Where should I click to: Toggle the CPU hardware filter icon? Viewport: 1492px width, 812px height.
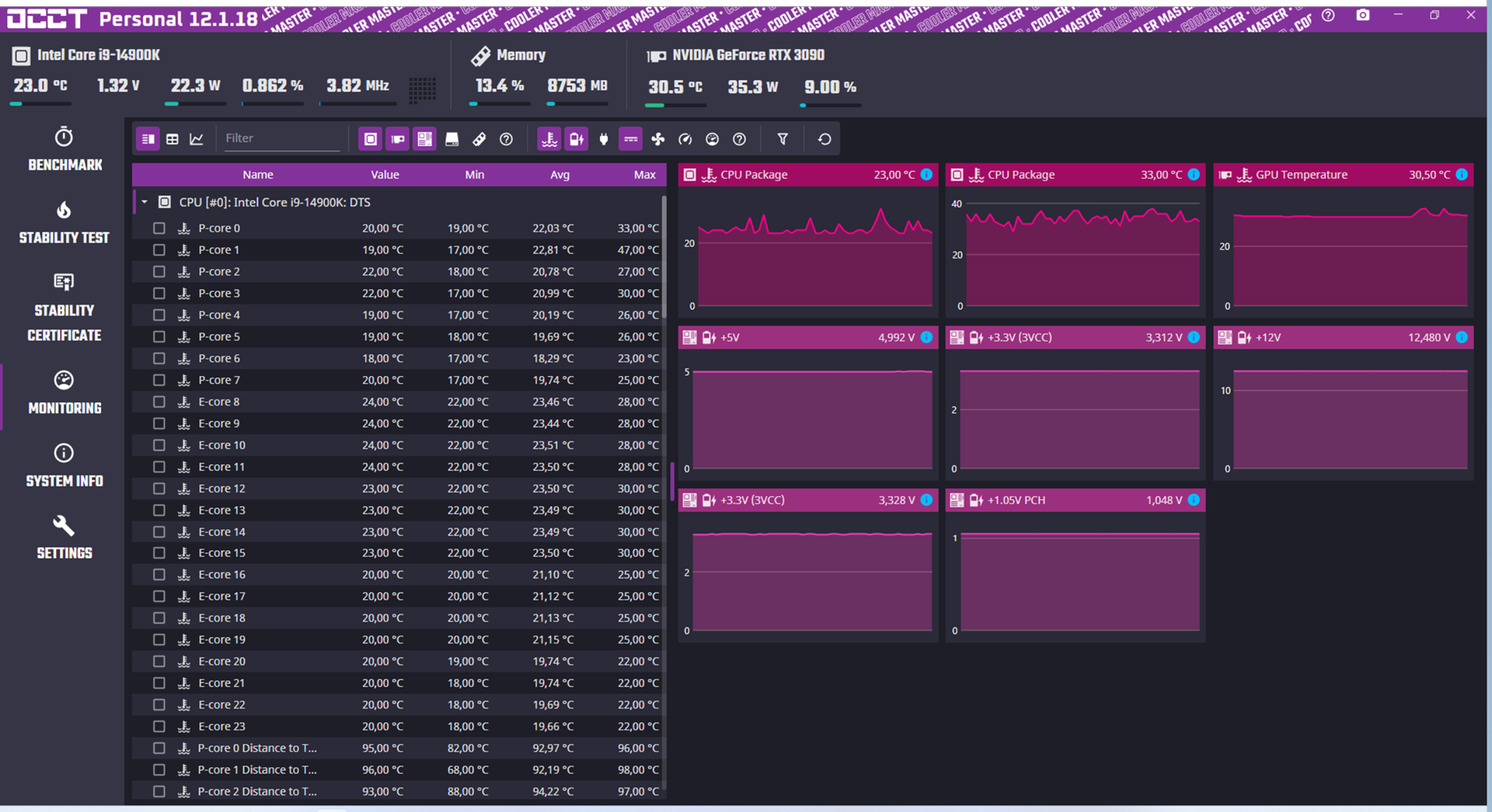371,139
